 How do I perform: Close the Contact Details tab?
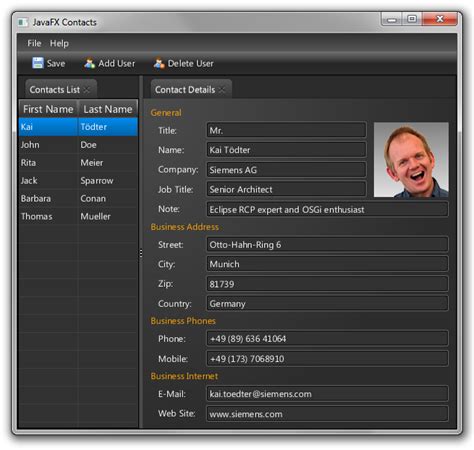coord(222,90)
